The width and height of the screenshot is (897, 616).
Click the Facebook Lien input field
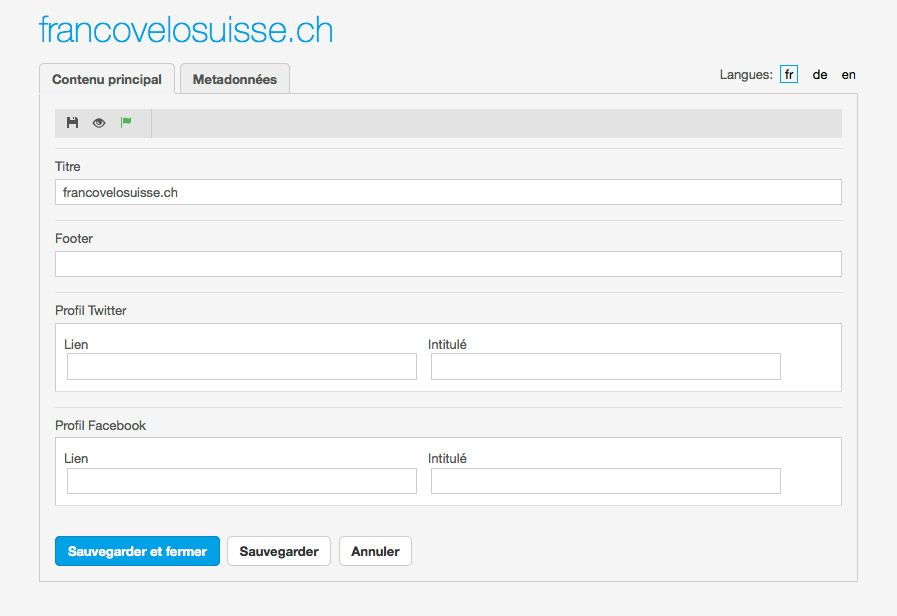(x=242, y=481)
